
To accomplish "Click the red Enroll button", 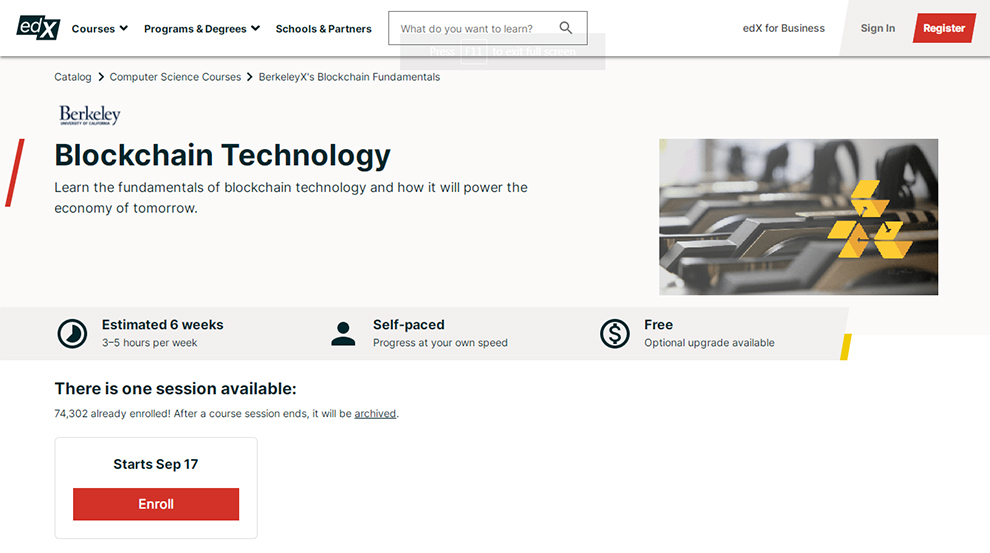I will click(x=156, y=504).
